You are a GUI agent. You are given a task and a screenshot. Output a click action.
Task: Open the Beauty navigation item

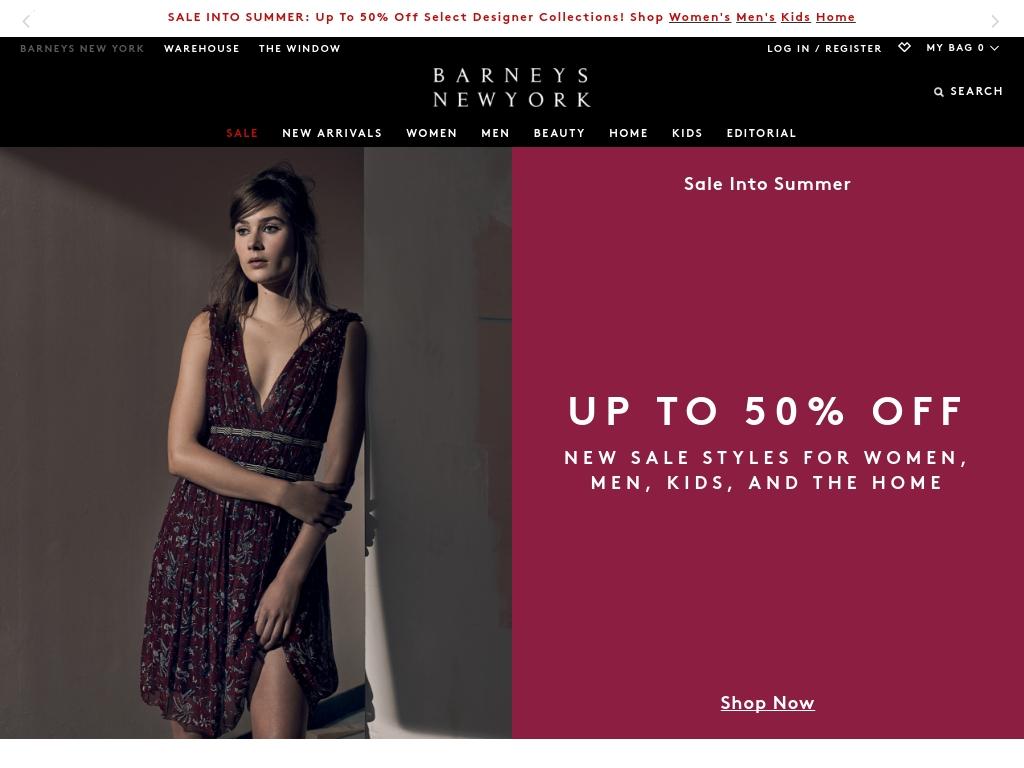pos(559,133)
